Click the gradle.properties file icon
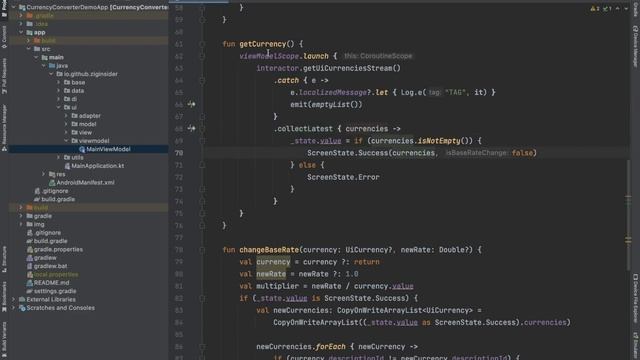 click(x=29, y=249)
